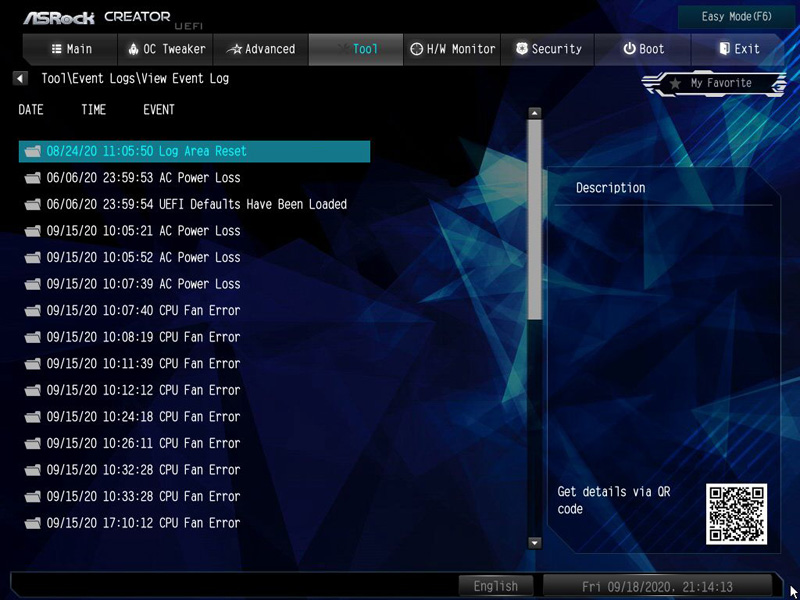This screenshot has width=800, height=600.
Task: Open My Favorite panel
Action: pyautogui.click(x=714, y=83)
